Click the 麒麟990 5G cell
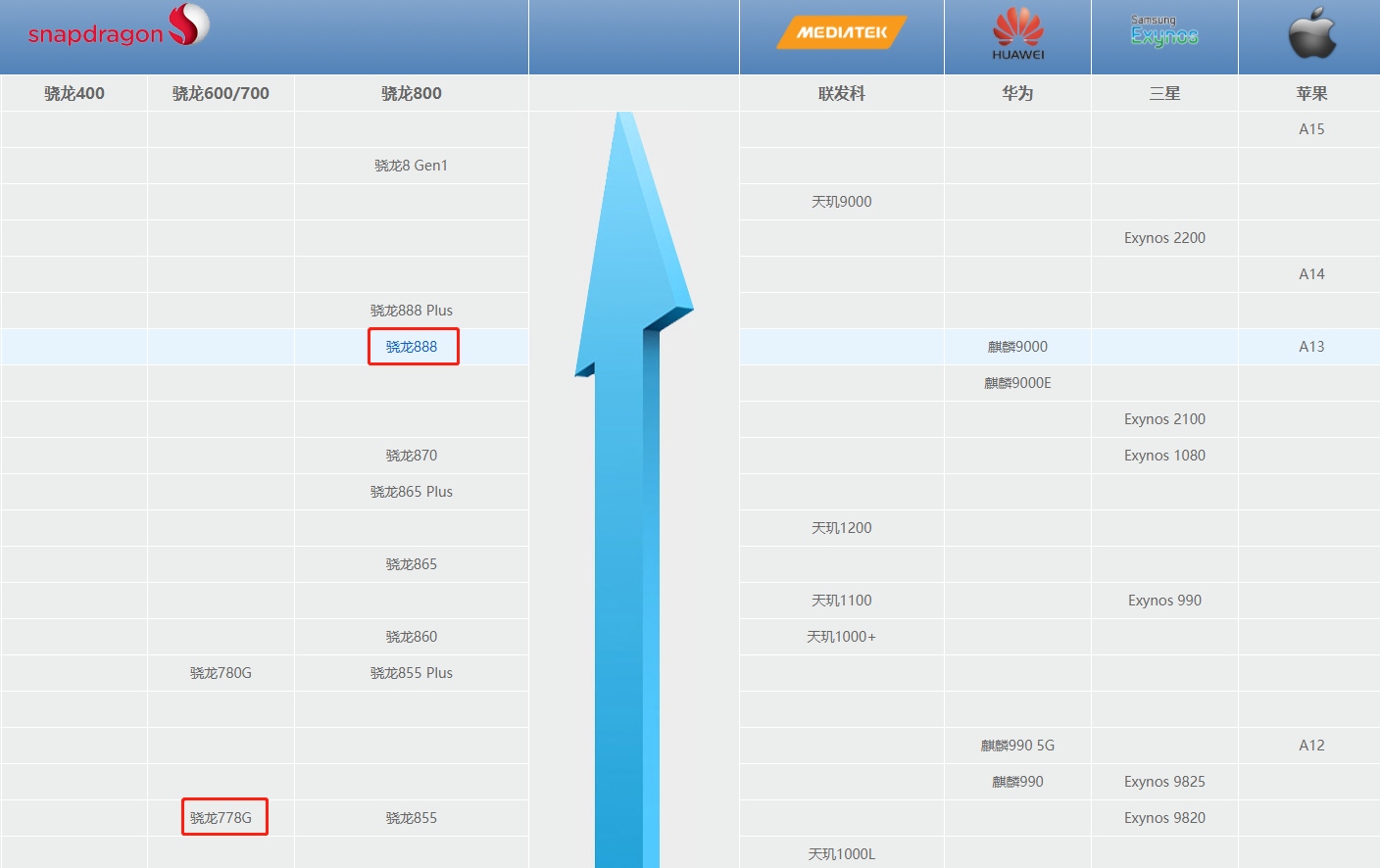Viewport: 1380px width, 868px height. click(1017, 746)
